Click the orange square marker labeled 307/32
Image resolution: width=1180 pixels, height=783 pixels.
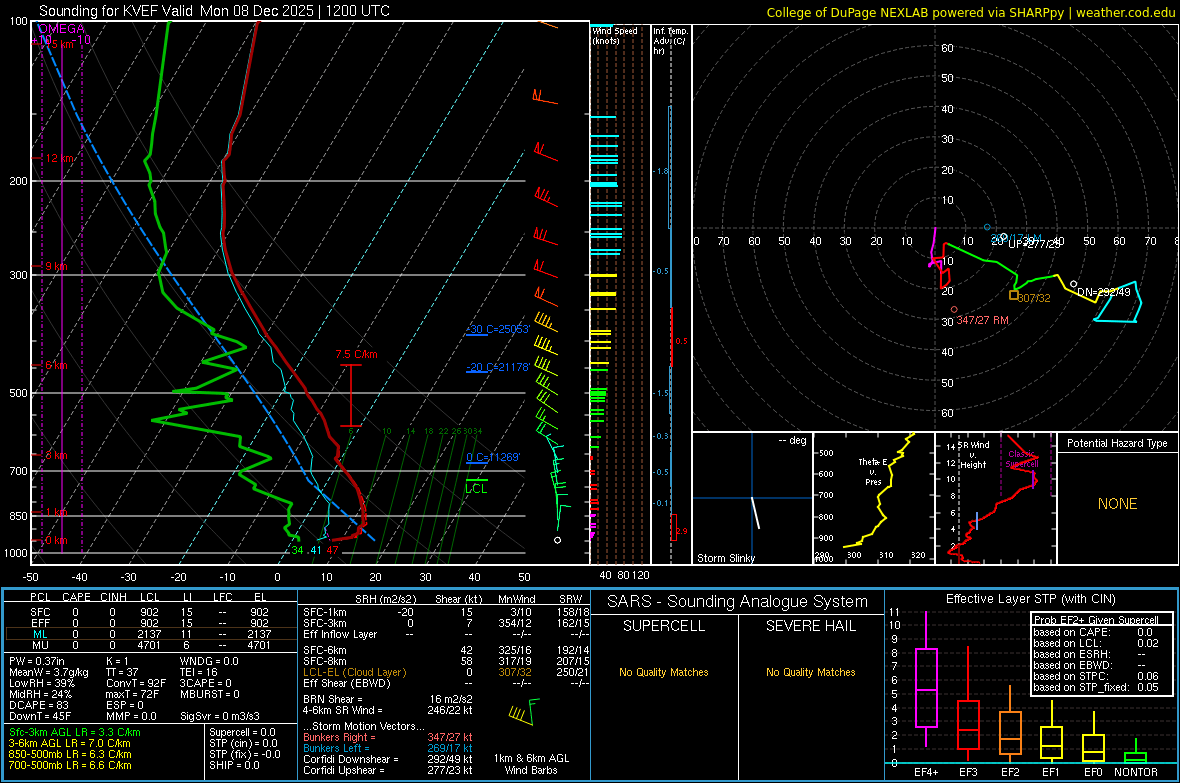tap(1014, 296)
